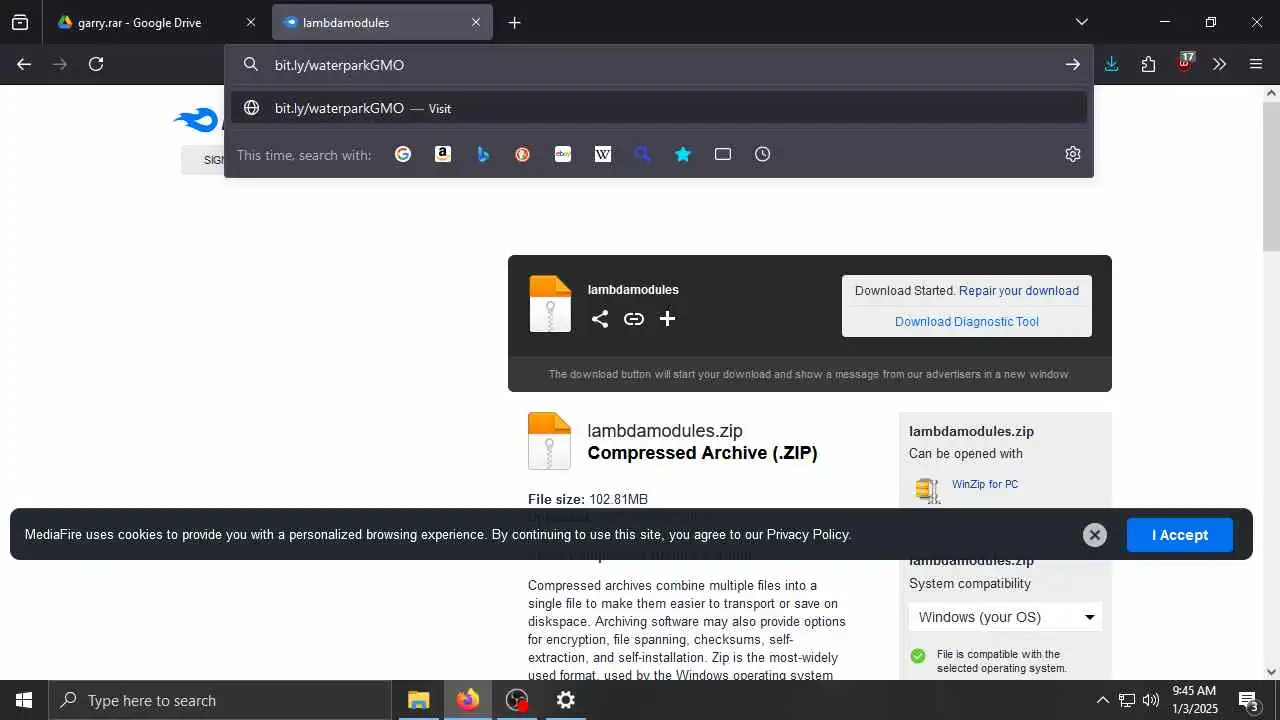Screen dimensions: 1280x720
Task: Show more toolbar tools overflow chevron
Action: pos(1219,64)
